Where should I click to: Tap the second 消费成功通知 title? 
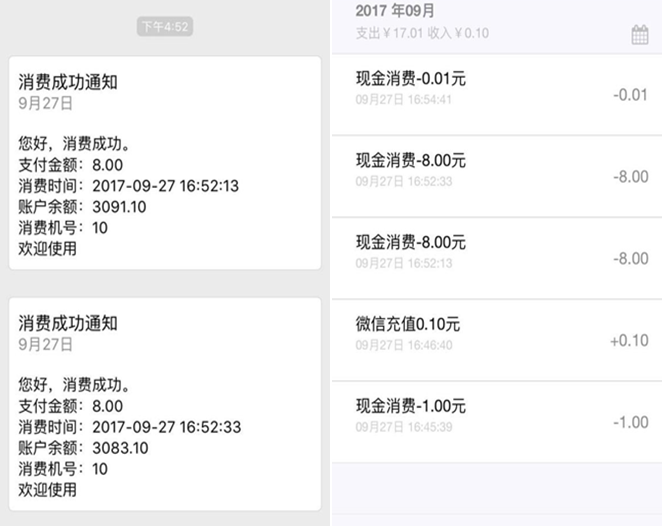(68, 323)
